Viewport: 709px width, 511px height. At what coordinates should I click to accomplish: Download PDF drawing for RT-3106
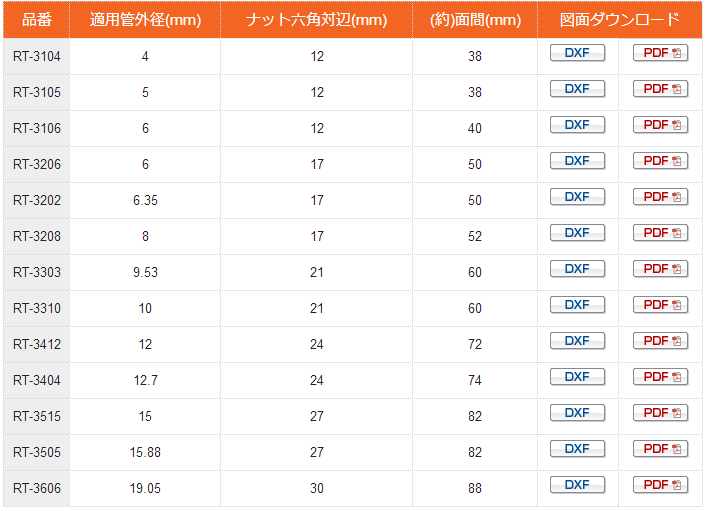click(661, 125)
